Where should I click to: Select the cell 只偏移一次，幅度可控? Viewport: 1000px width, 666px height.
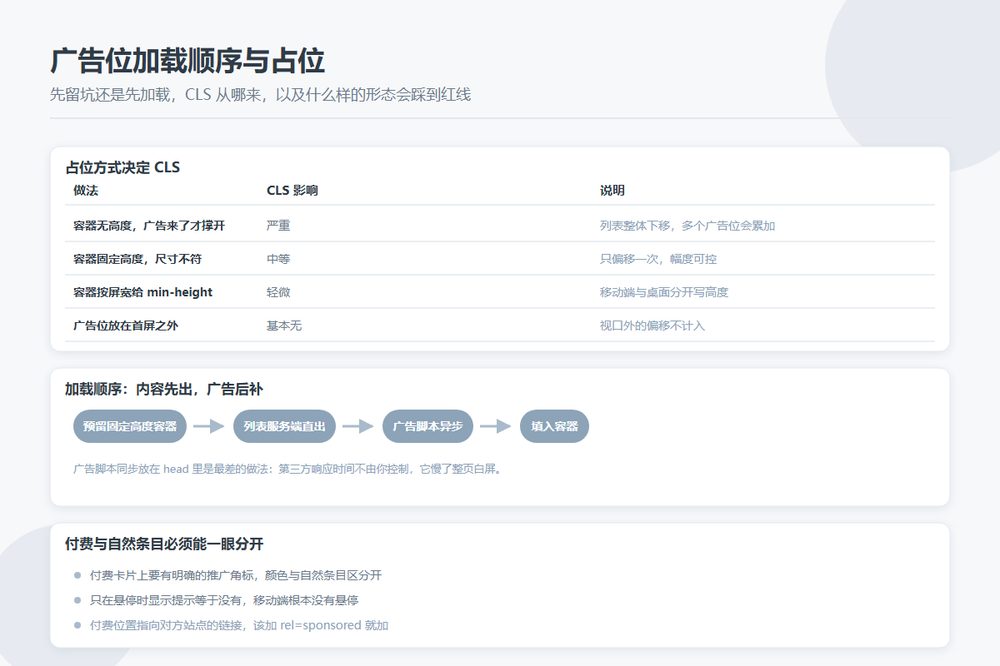[x=658, y=259]
